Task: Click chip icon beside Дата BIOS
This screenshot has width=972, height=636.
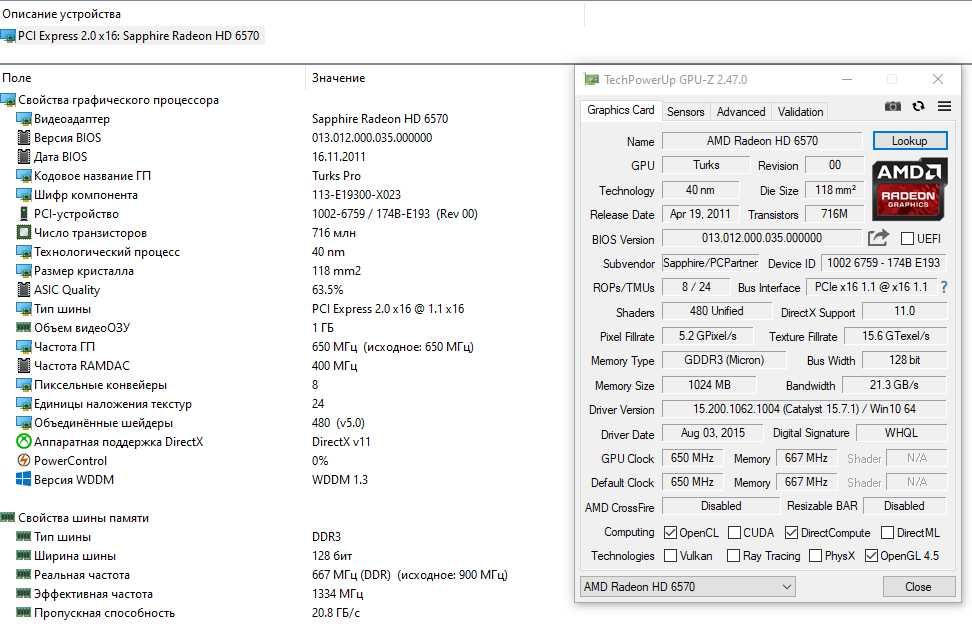Action: point(24,156)
